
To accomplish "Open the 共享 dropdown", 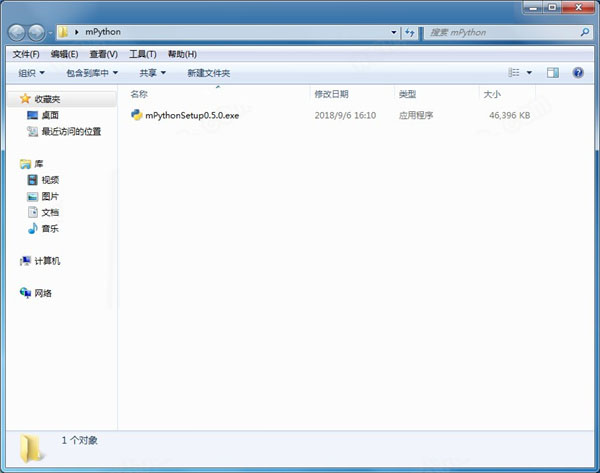I will 152,73.
